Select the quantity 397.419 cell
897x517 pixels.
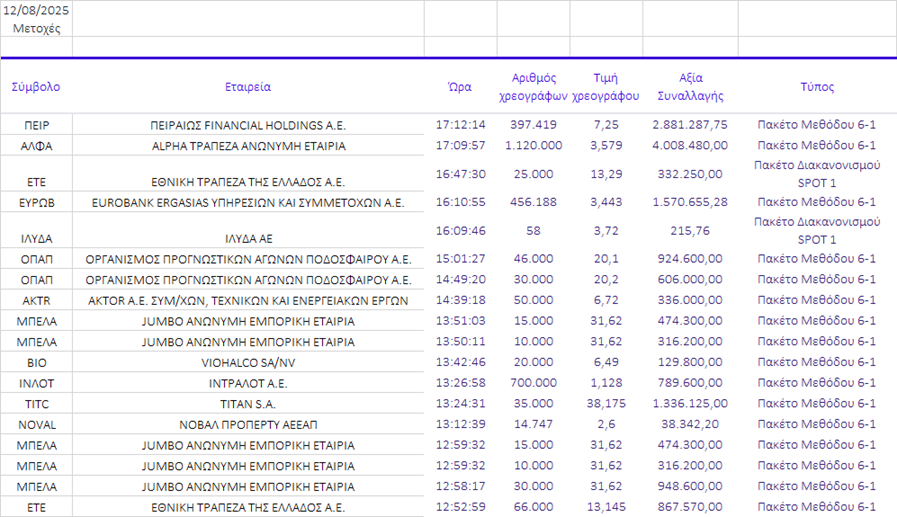pyautogui.click(x=533, y=125)
